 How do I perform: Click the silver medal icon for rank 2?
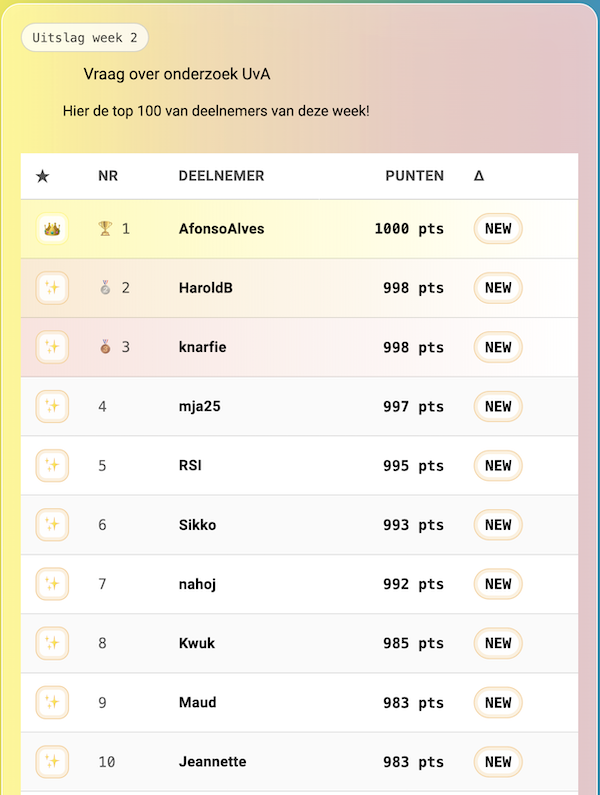click(x=105, y=288)
